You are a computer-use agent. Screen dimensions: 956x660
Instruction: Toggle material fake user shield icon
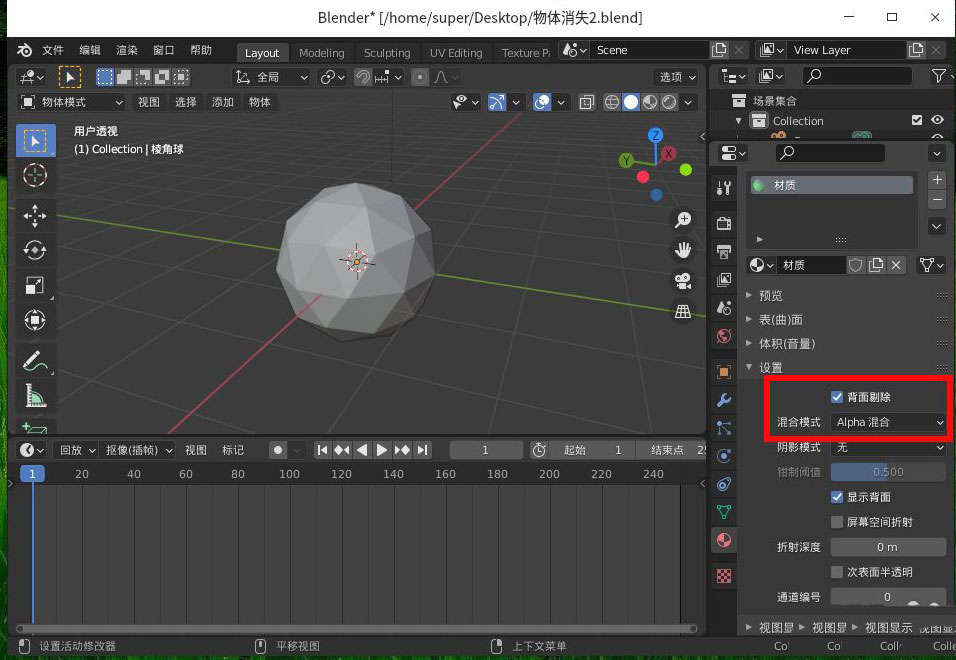[x=855, y=265]
